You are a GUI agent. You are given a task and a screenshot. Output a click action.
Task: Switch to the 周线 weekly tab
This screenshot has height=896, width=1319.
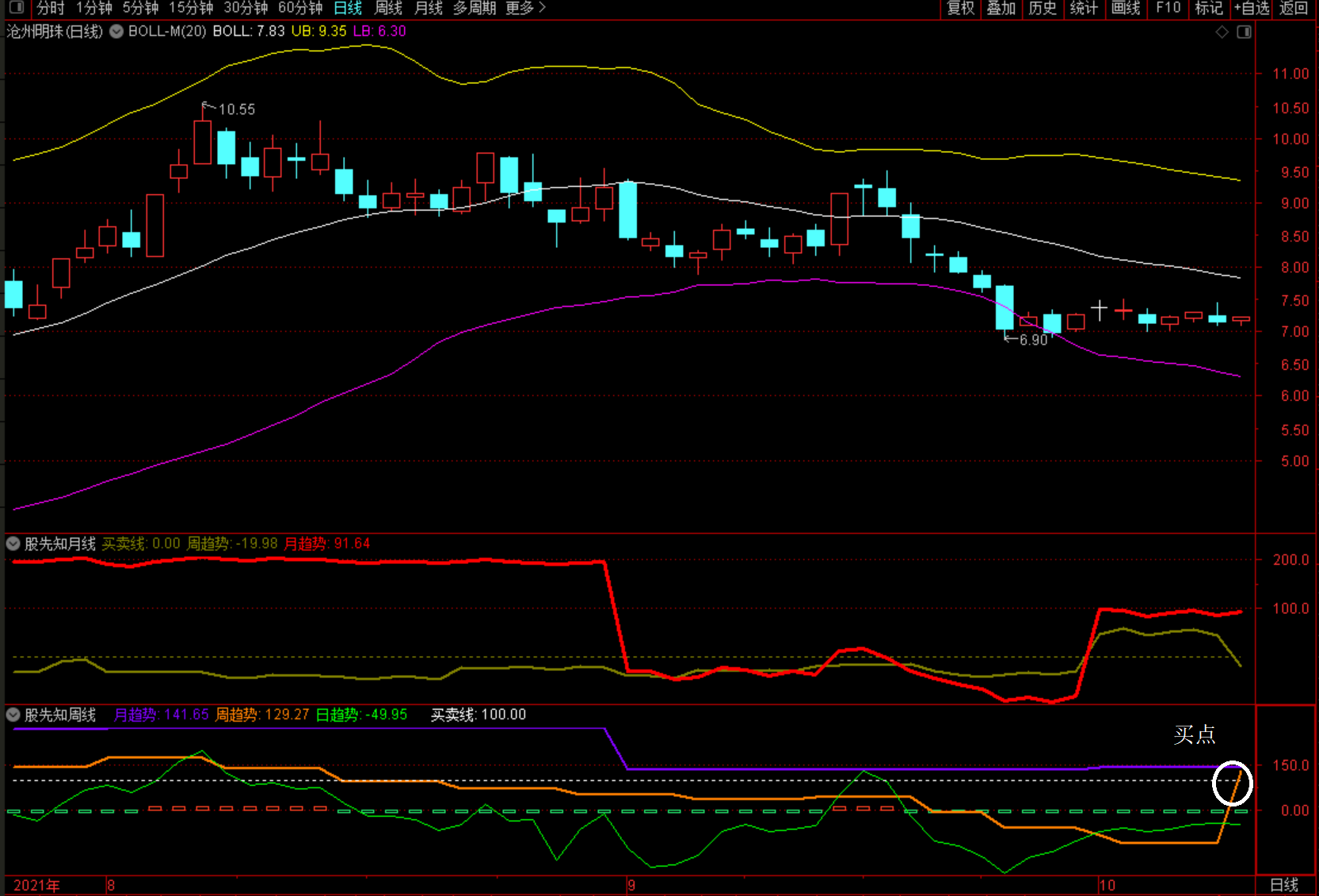(388, 8)
